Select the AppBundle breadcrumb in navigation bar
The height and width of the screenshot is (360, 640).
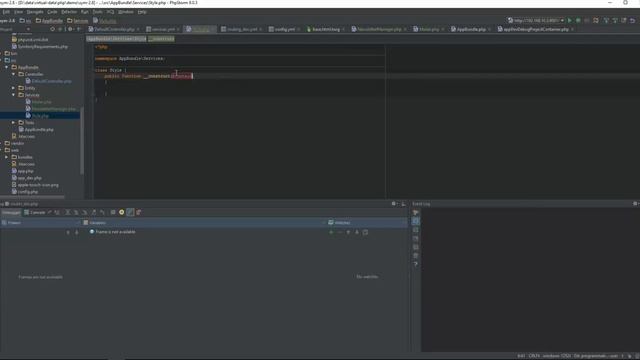[x=49, y=20]
